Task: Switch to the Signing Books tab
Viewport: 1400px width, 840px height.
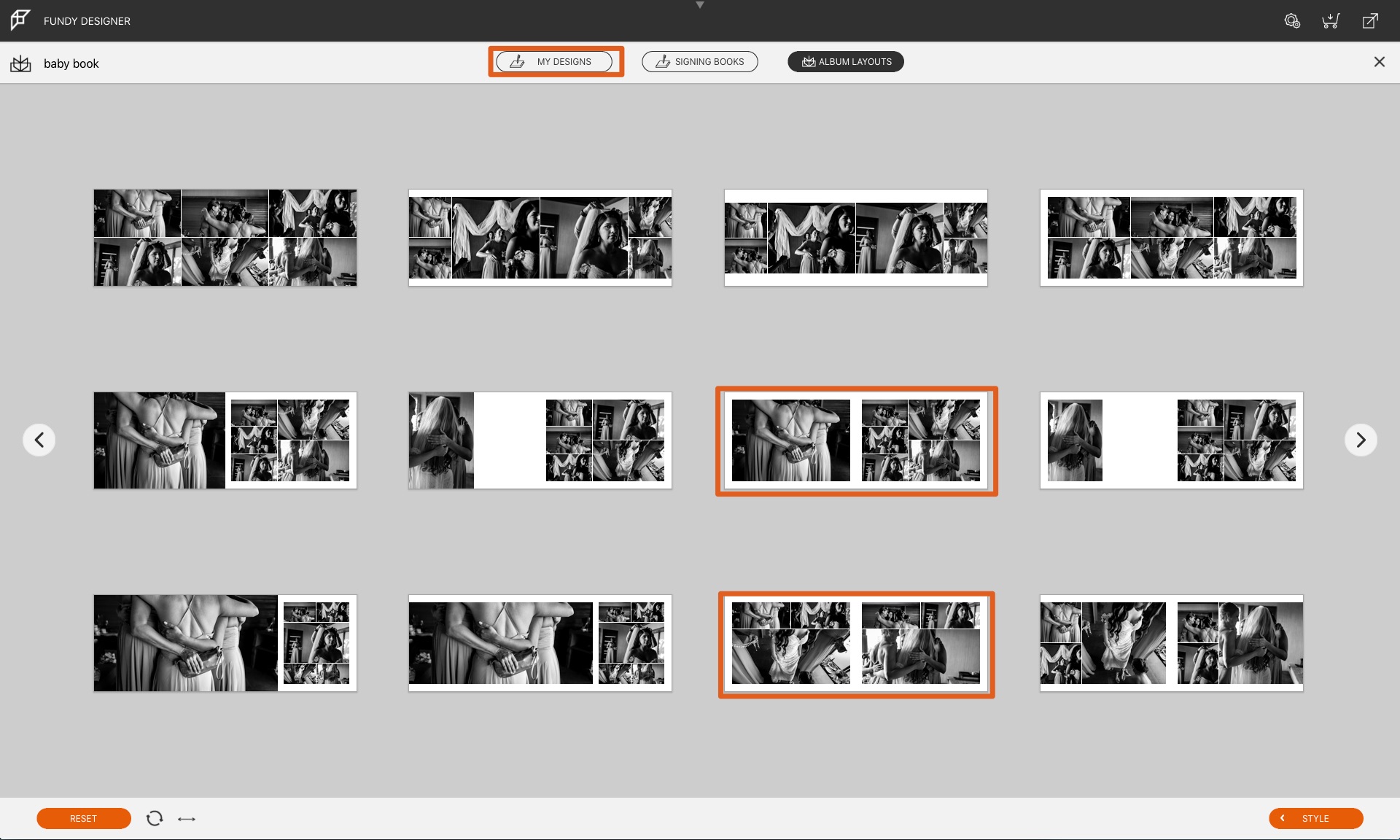Action: click(700, 62)
